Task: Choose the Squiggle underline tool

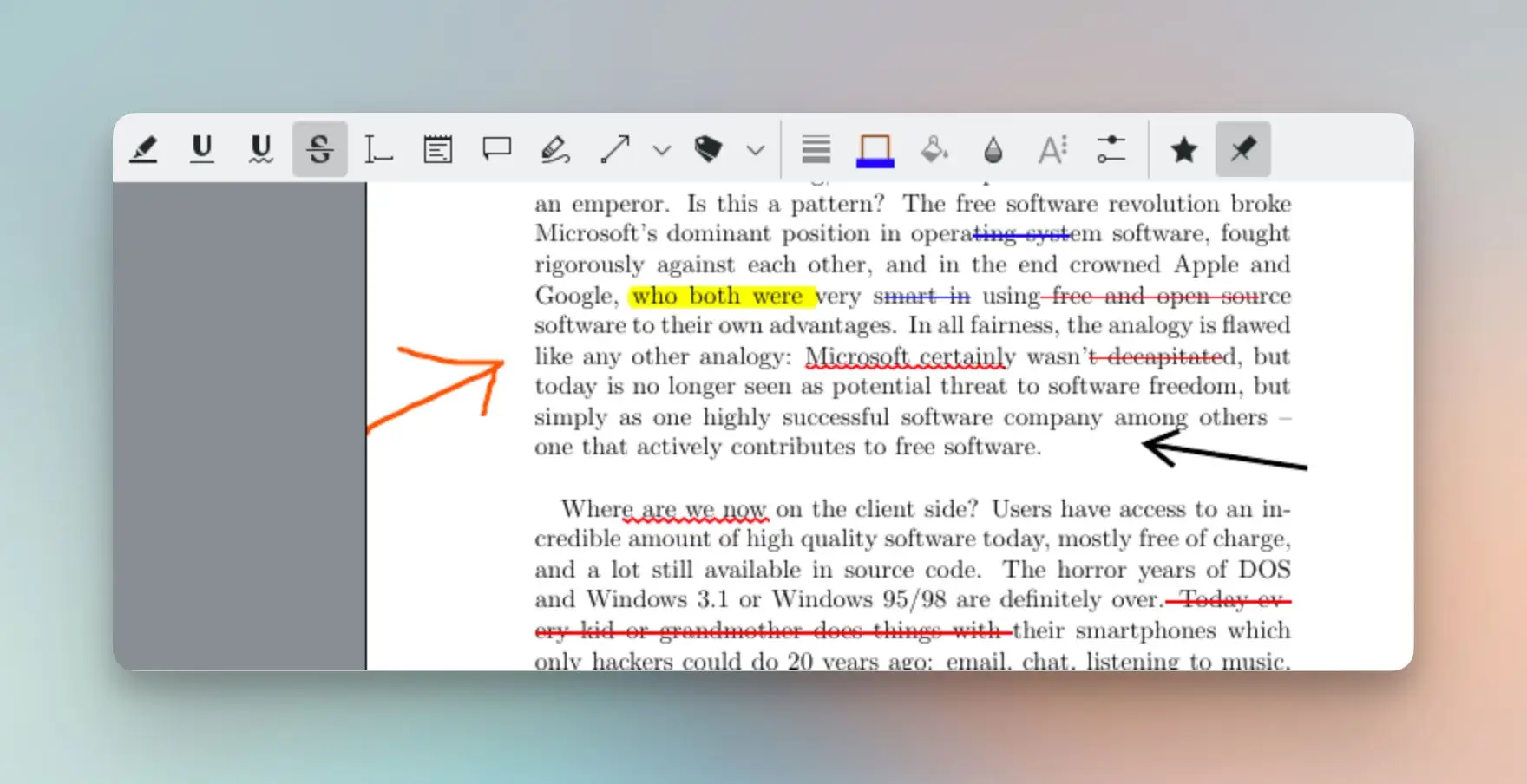Action: [x=260, y=149]
